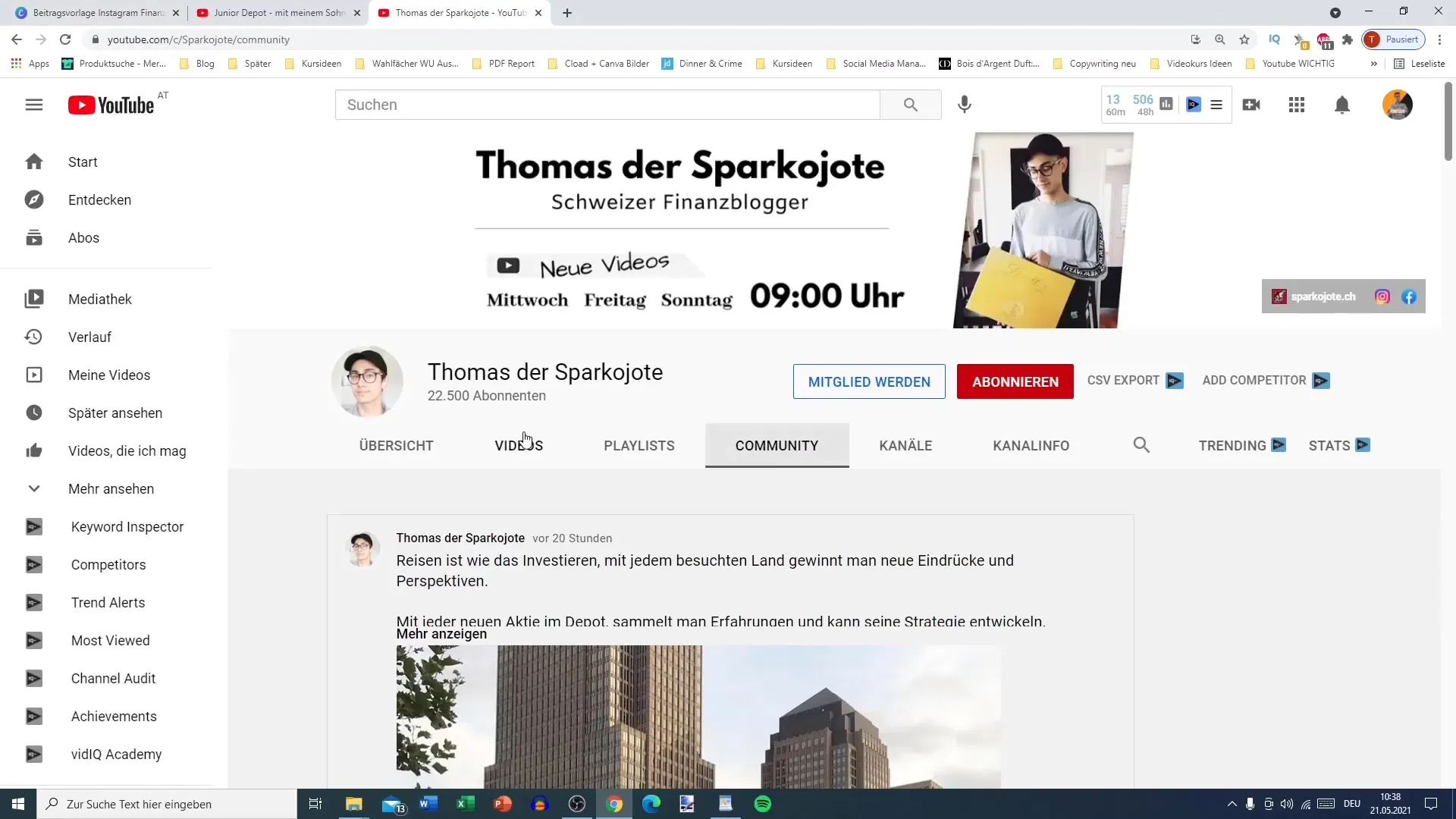Switch to Junior Depot browser tab

click(278, 13)
